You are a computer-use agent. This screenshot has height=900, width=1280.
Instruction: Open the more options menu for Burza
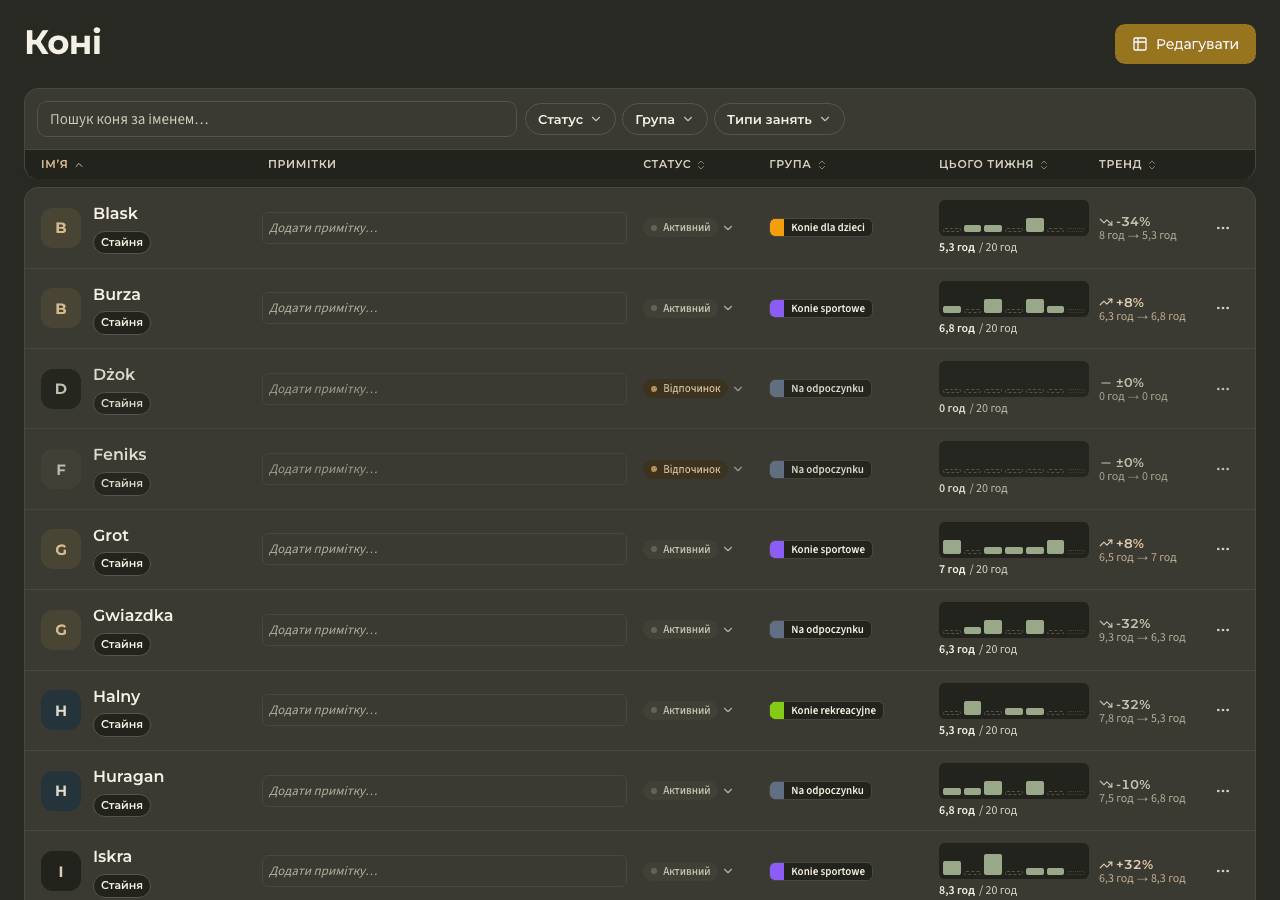[1222, 308]
